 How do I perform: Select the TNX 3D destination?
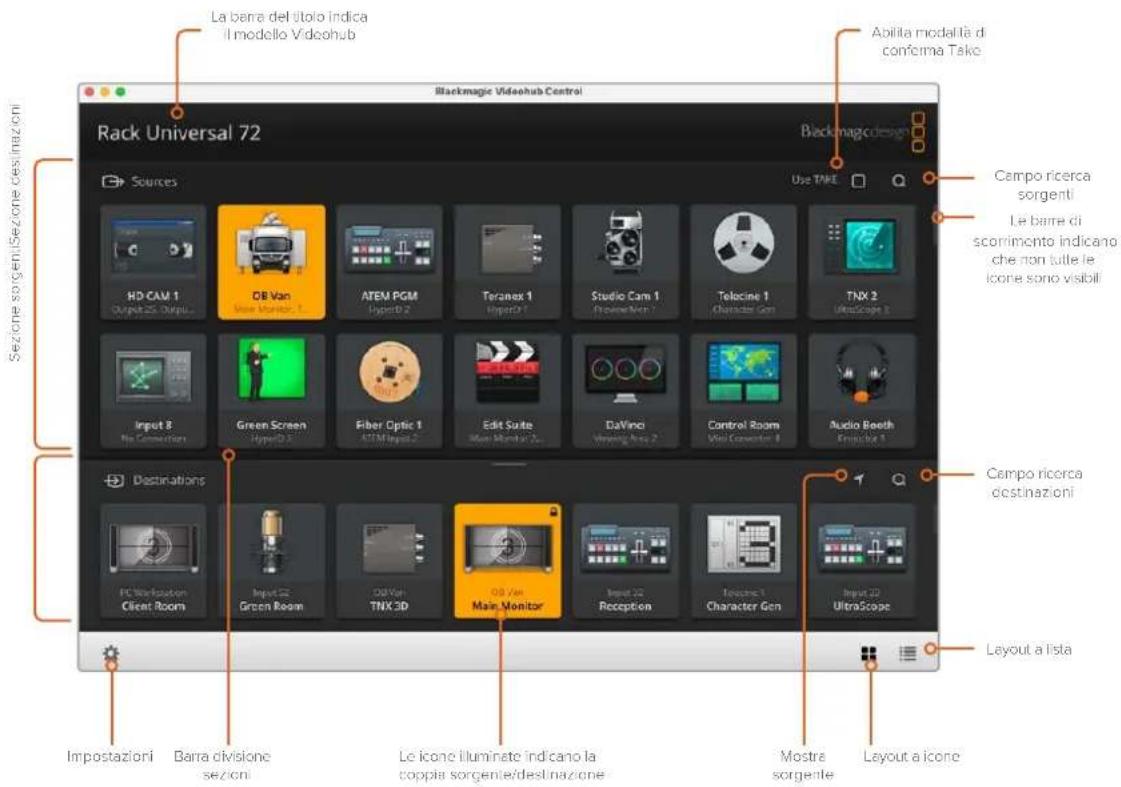coord(389,560)
